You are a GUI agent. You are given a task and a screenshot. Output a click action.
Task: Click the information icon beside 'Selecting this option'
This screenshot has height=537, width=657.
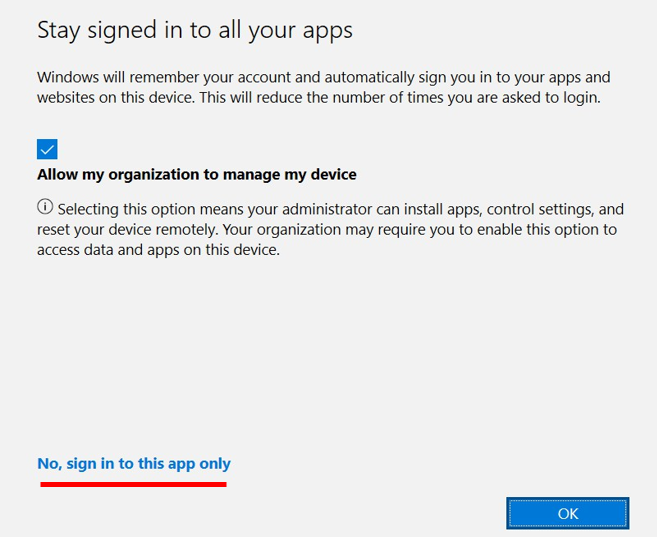(x=45, y=208)
